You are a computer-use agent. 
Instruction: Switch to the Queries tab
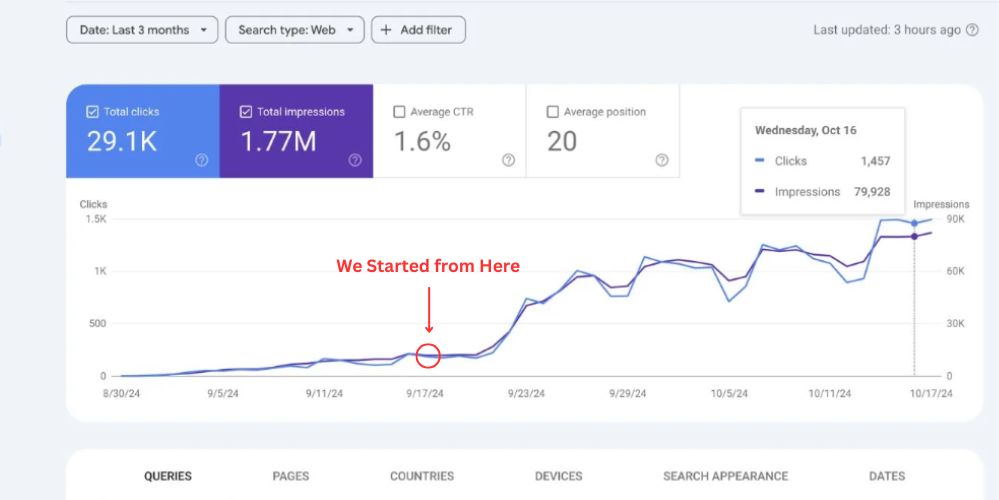point(168,476)
